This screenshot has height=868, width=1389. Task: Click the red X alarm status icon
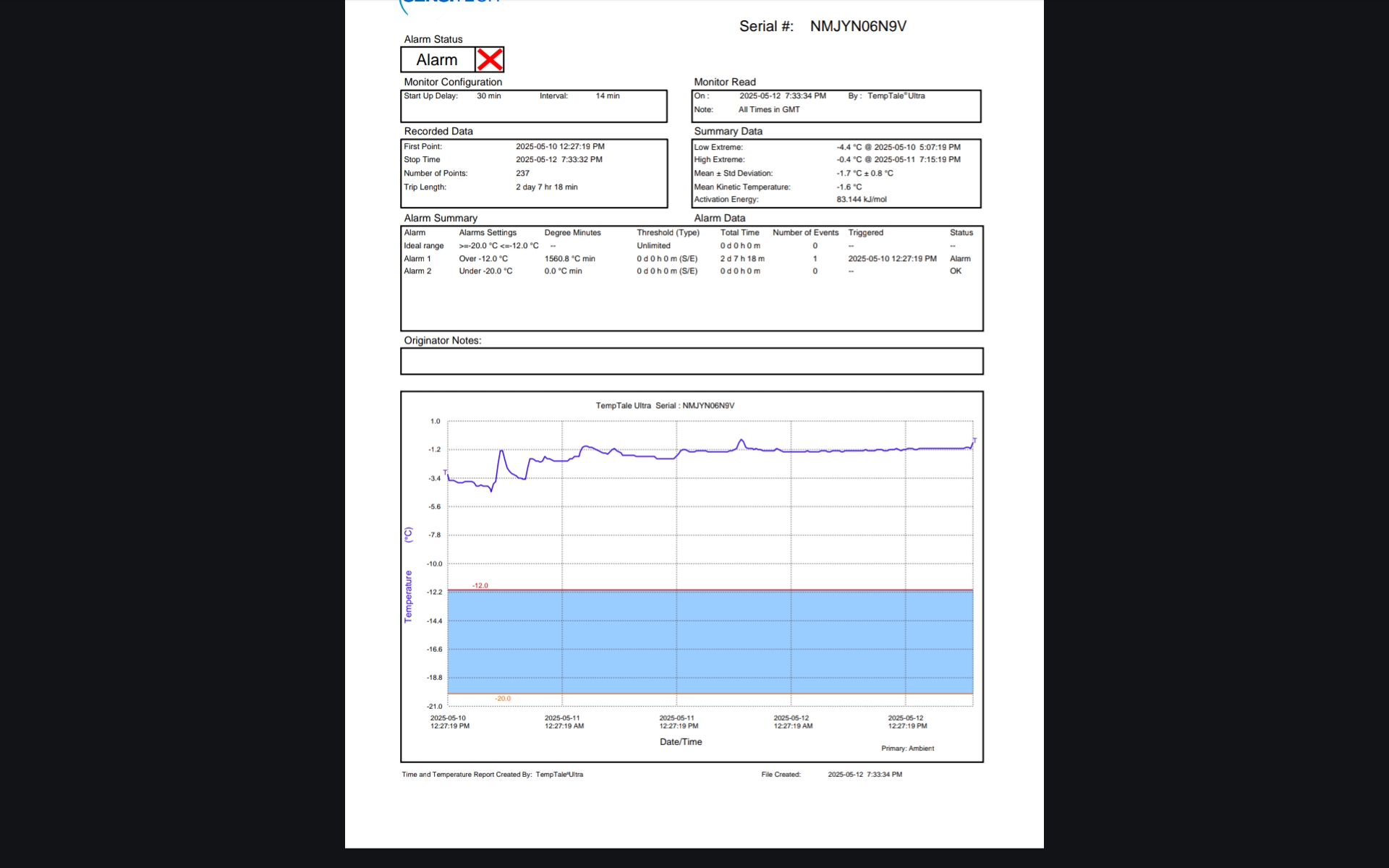(x=490, y=60)
